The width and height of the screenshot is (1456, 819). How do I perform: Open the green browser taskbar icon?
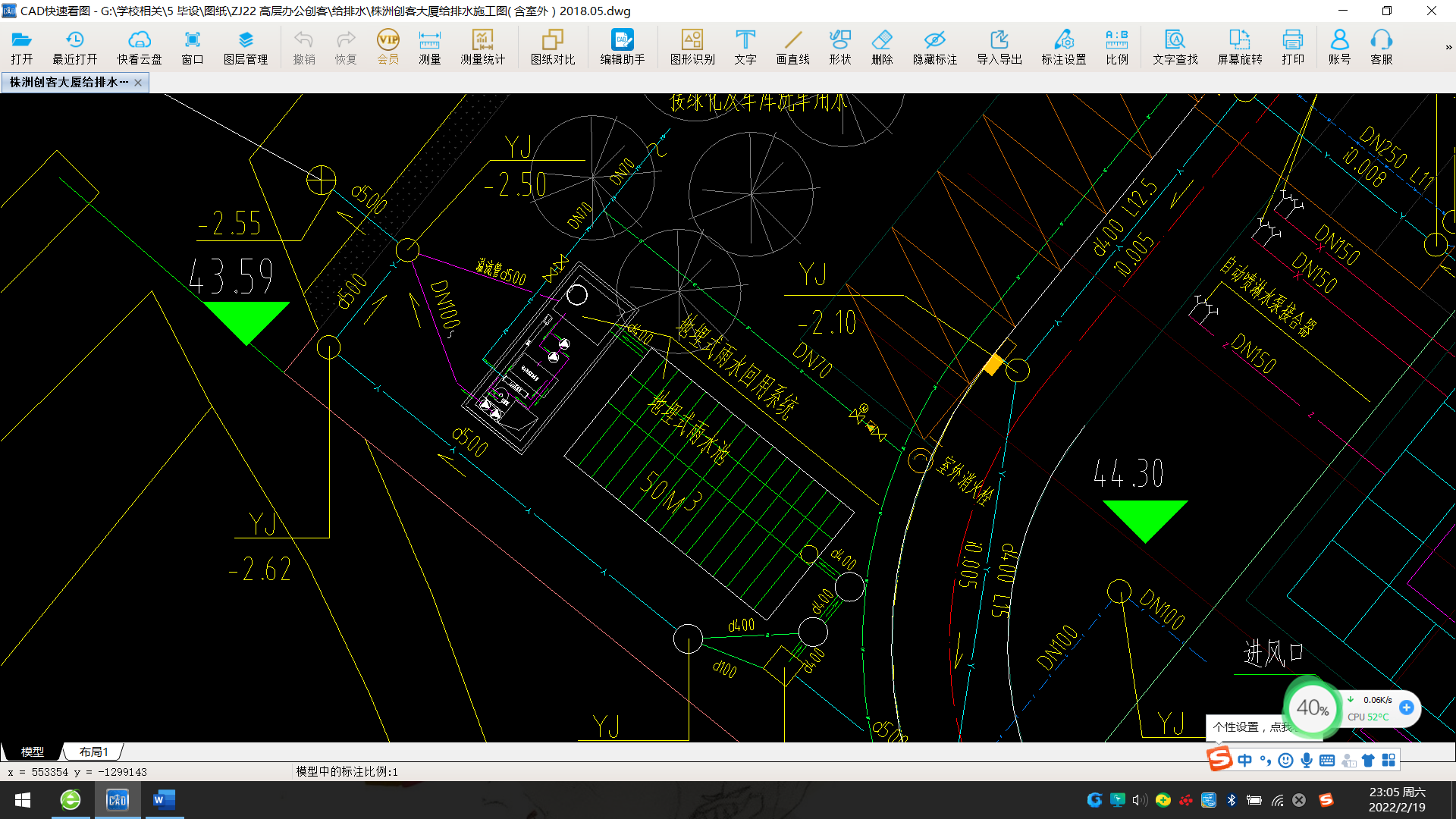coord(71,800)
